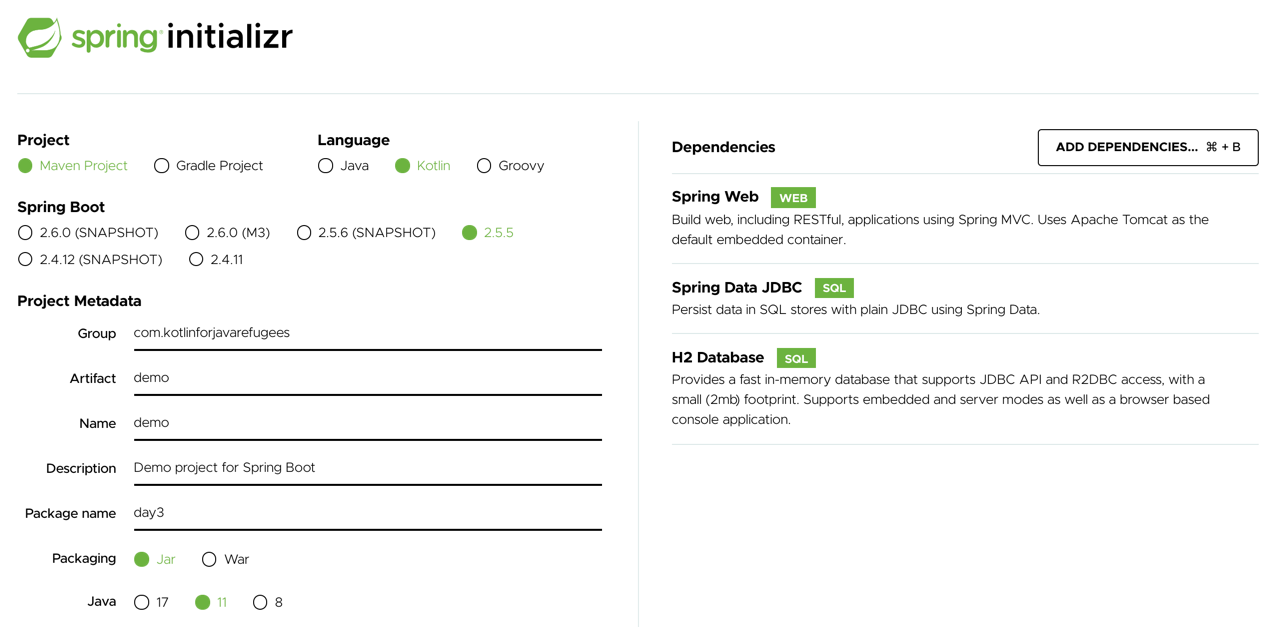
Task: Click the Dependencies heading
Action: pos(724,147)
